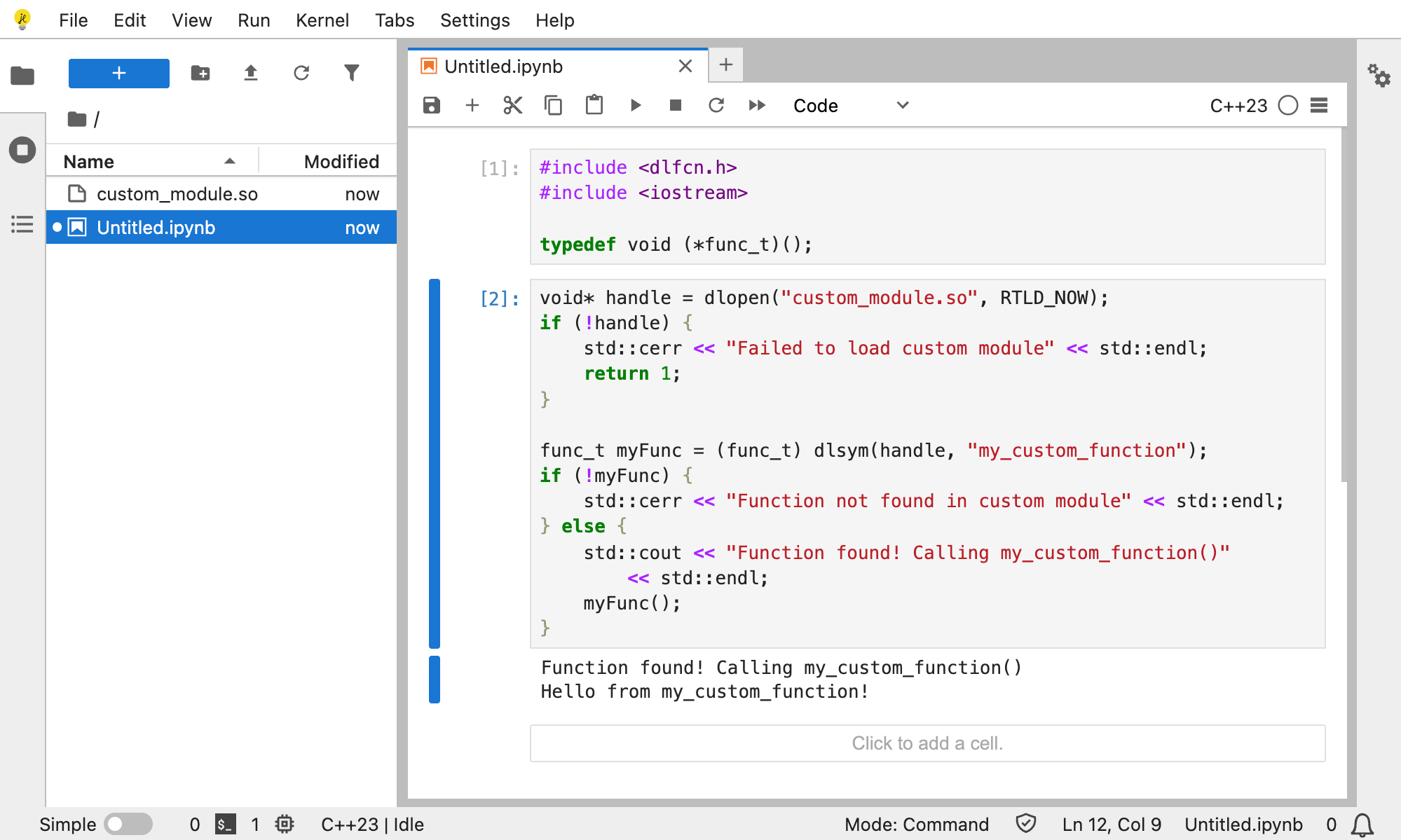Screen dimensions: 1401x840
Task: Sort files by Name column arrow
Action: [229, 161]
